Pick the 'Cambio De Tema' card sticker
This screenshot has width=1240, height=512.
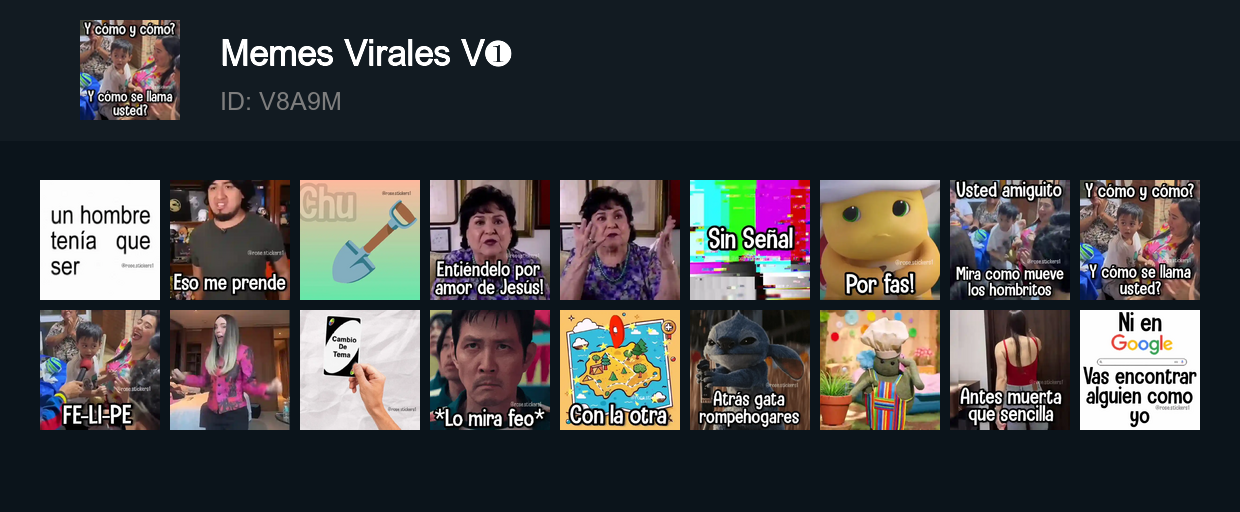360,370
